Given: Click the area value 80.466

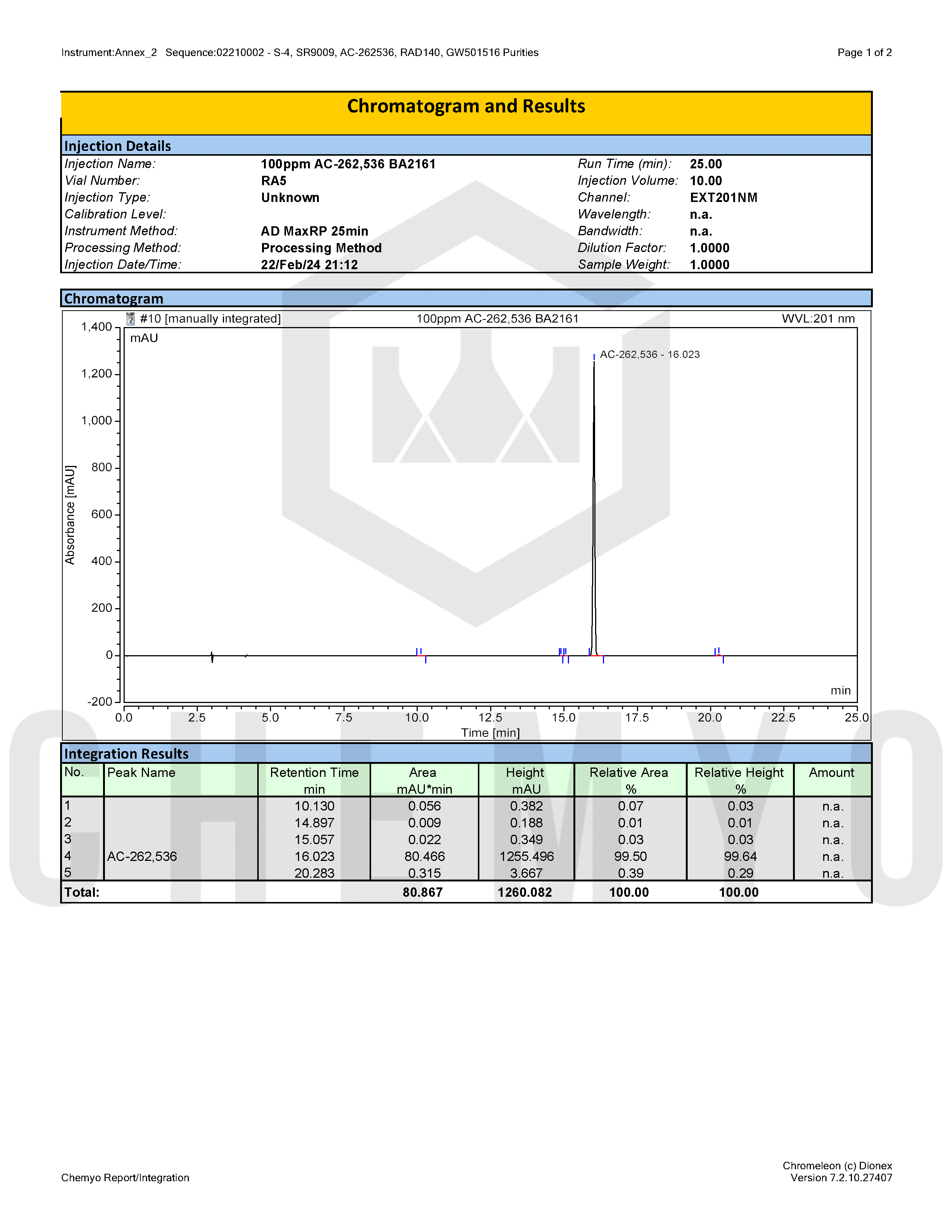Looking at the screenshot, I should [x=425, y=856].
